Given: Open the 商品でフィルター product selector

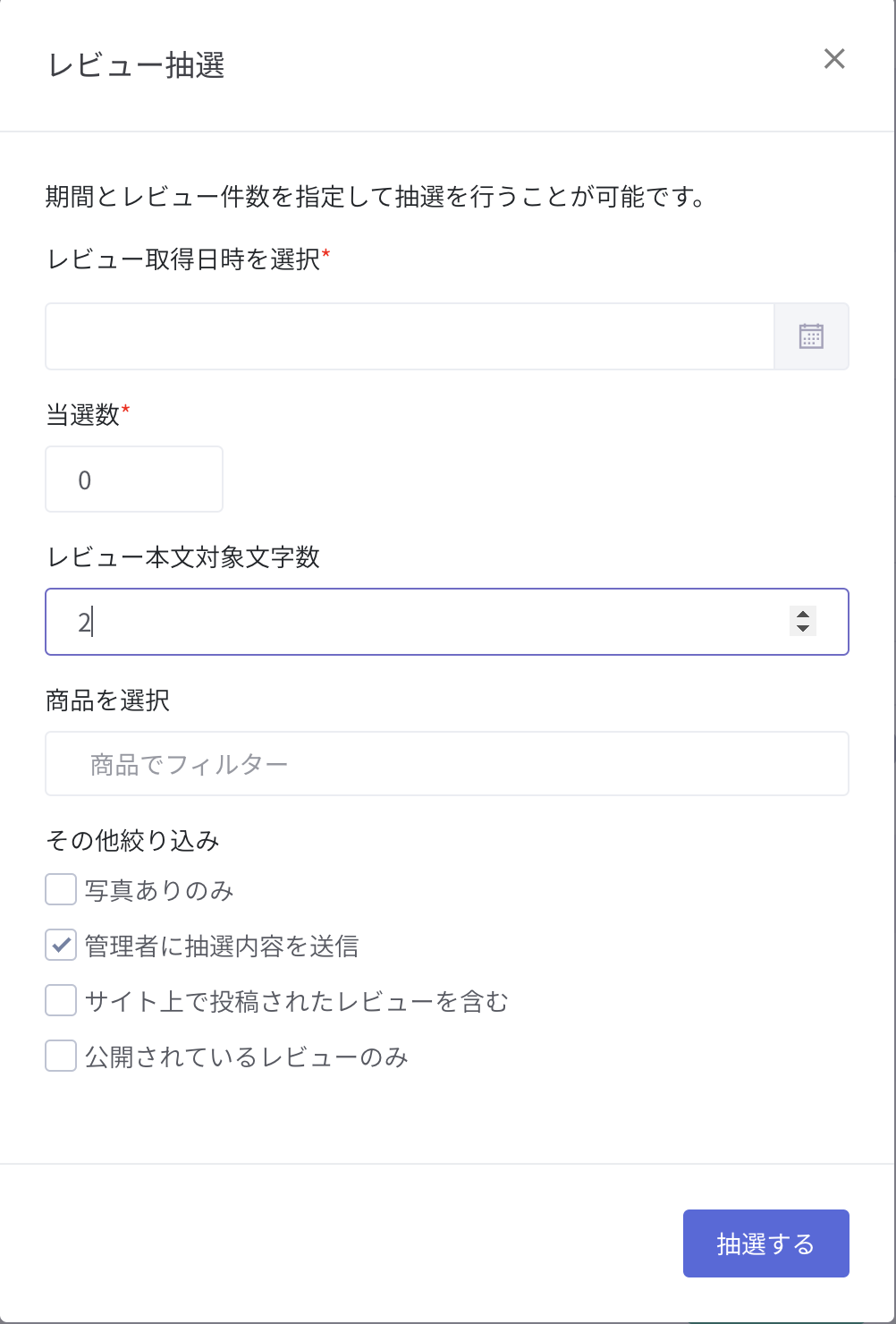Looking at the screenshot, I should pyautogui.click(x=447, y=764).
